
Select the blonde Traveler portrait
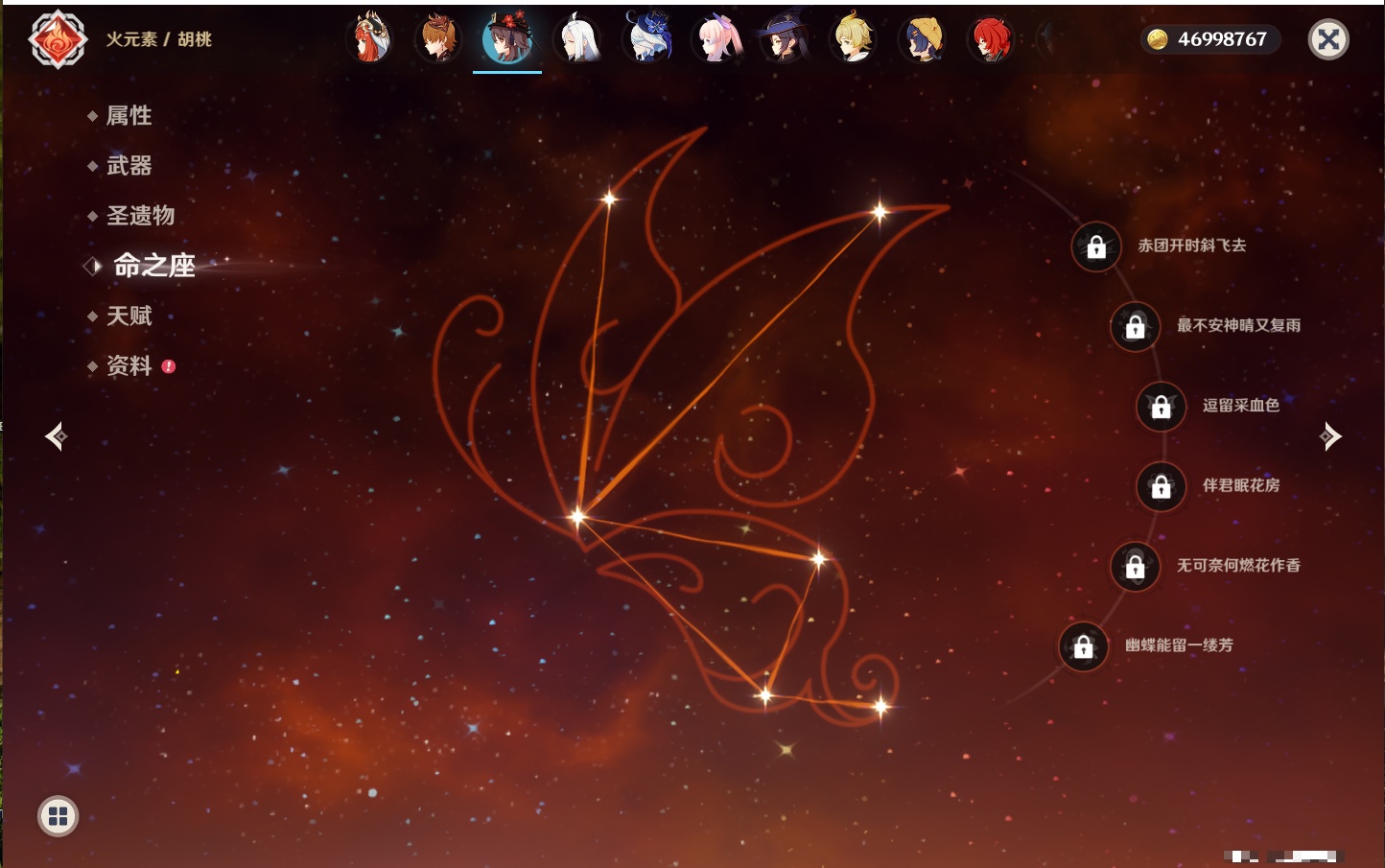(x=853, y=38)
